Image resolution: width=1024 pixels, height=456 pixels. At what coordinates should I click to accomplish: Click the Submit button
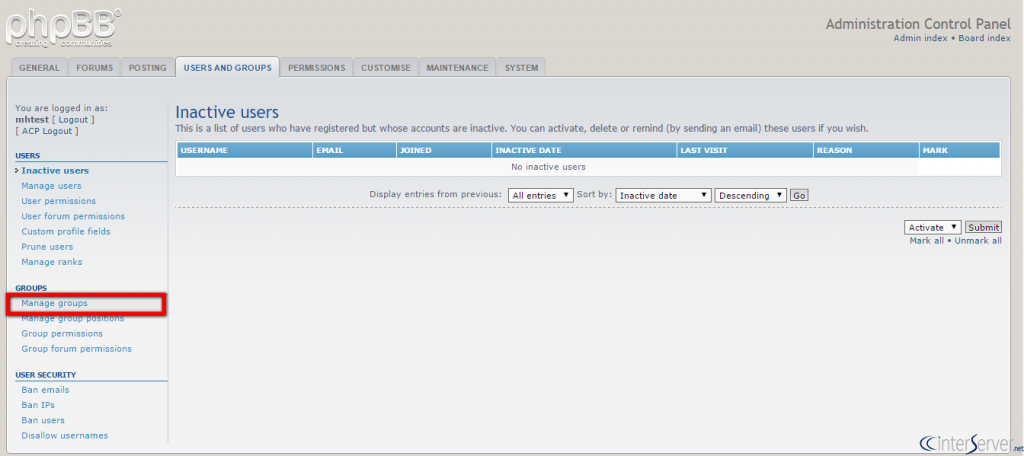tap(983, 227)
